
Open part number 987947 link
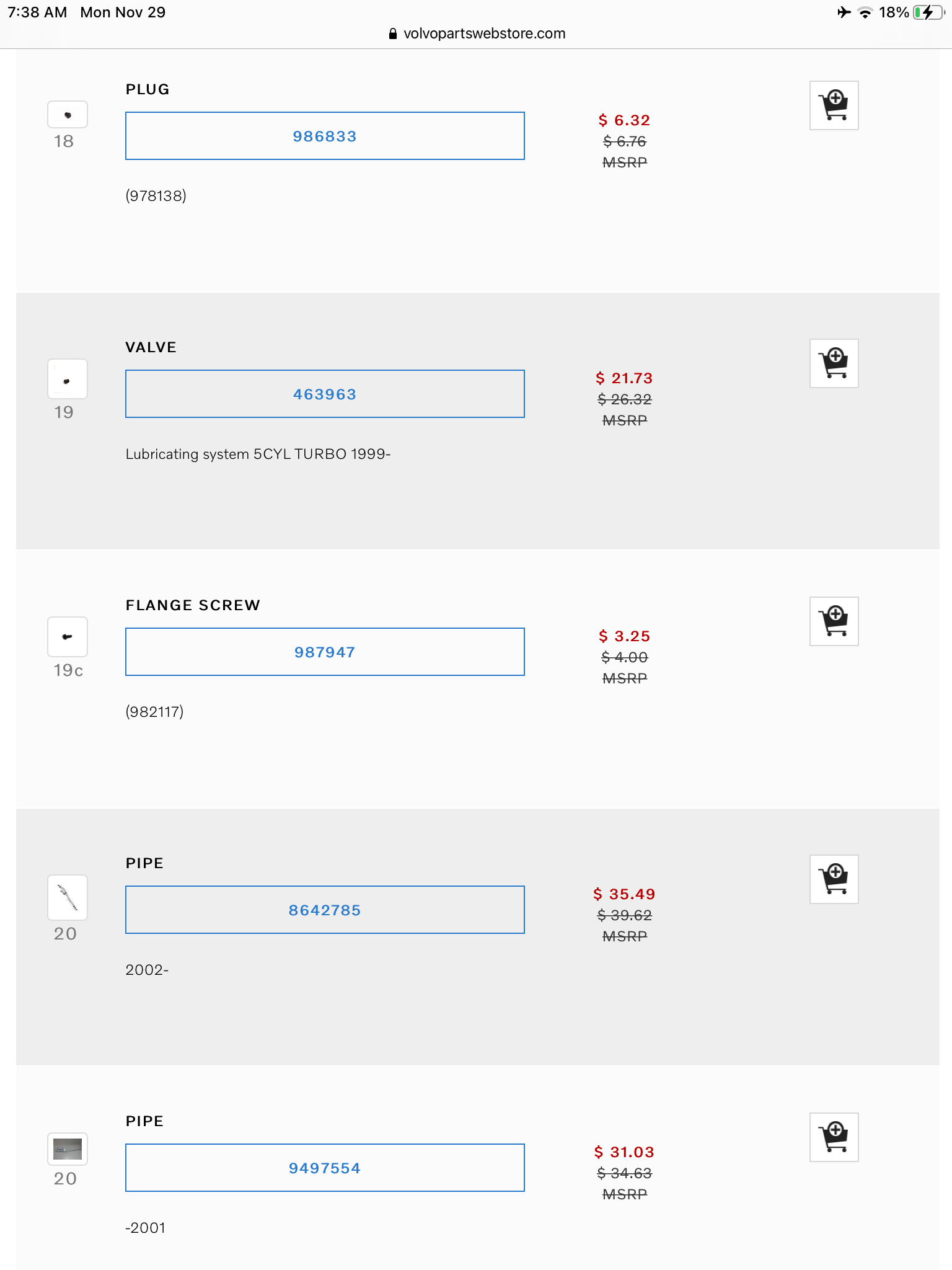click(x=325, y=652)
